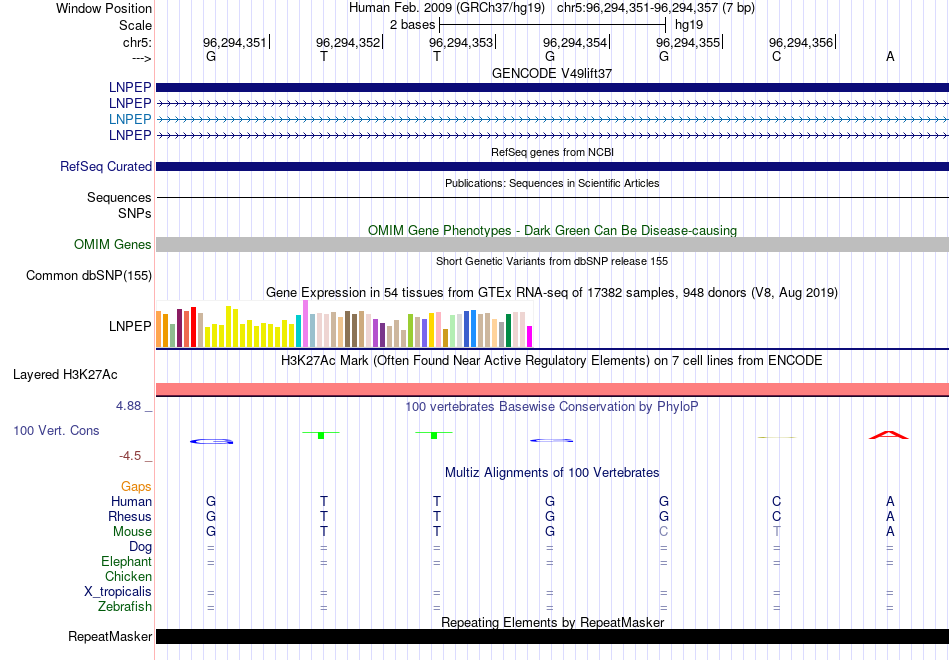Image resolution: width=950 pixels, height=660 pixels.
Task: Click the Zebrafish alignment row label
Action: [125, 606]
